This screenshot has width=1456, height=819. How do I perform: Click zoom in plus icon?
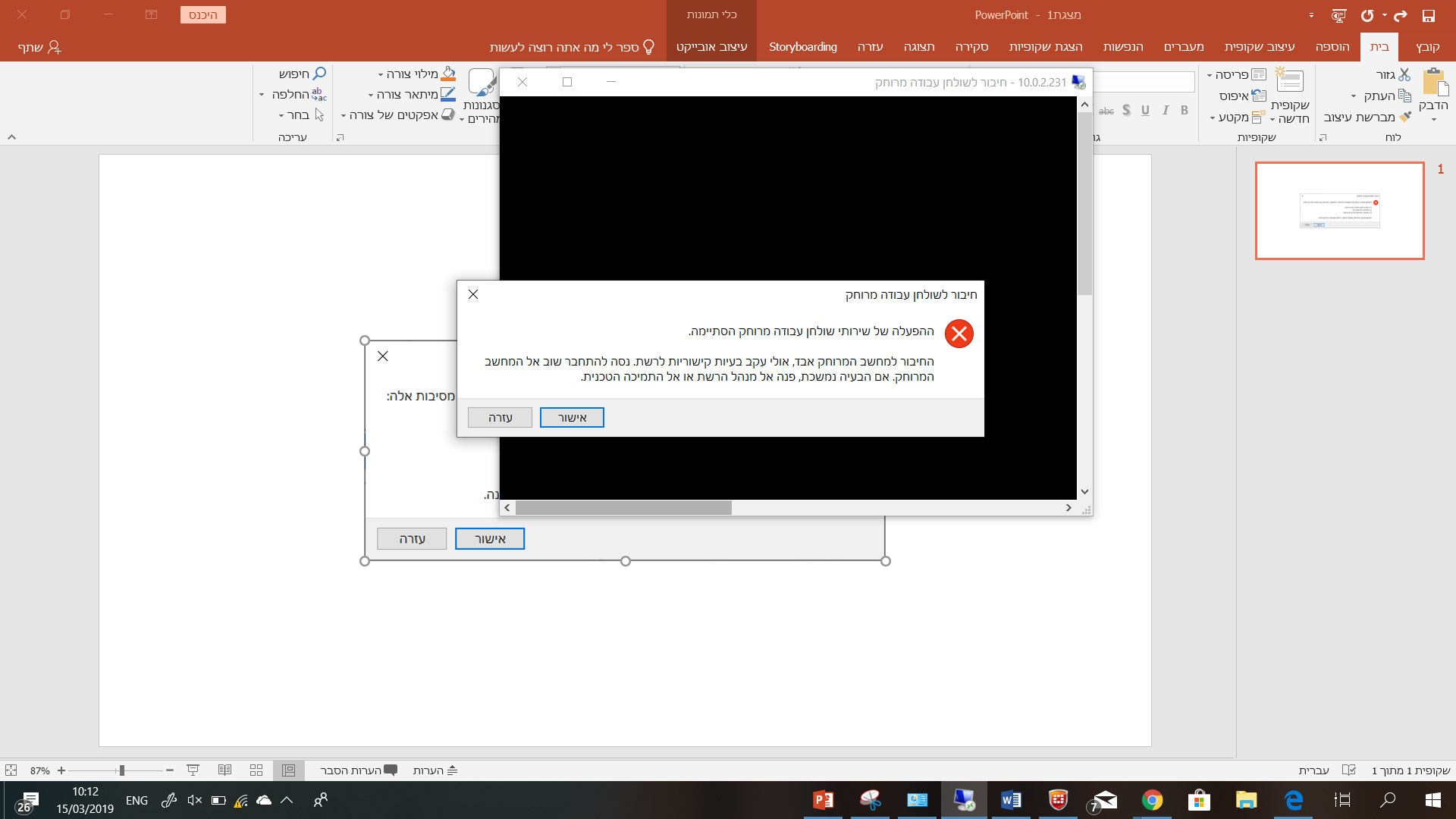pyautogui.click(x=61, y=770)
